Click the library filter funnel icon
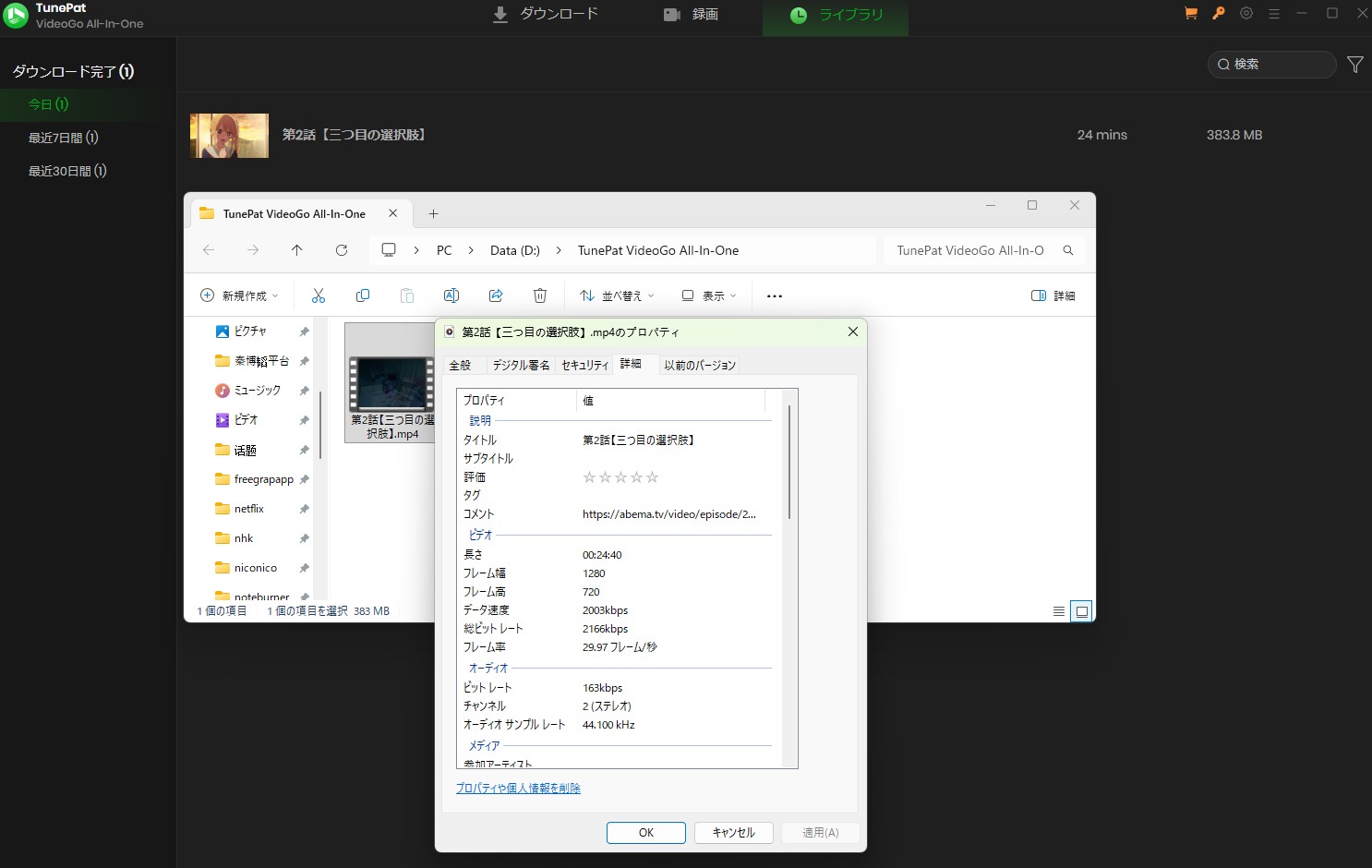This screenshot has height=868, width=1372. 1354,64
